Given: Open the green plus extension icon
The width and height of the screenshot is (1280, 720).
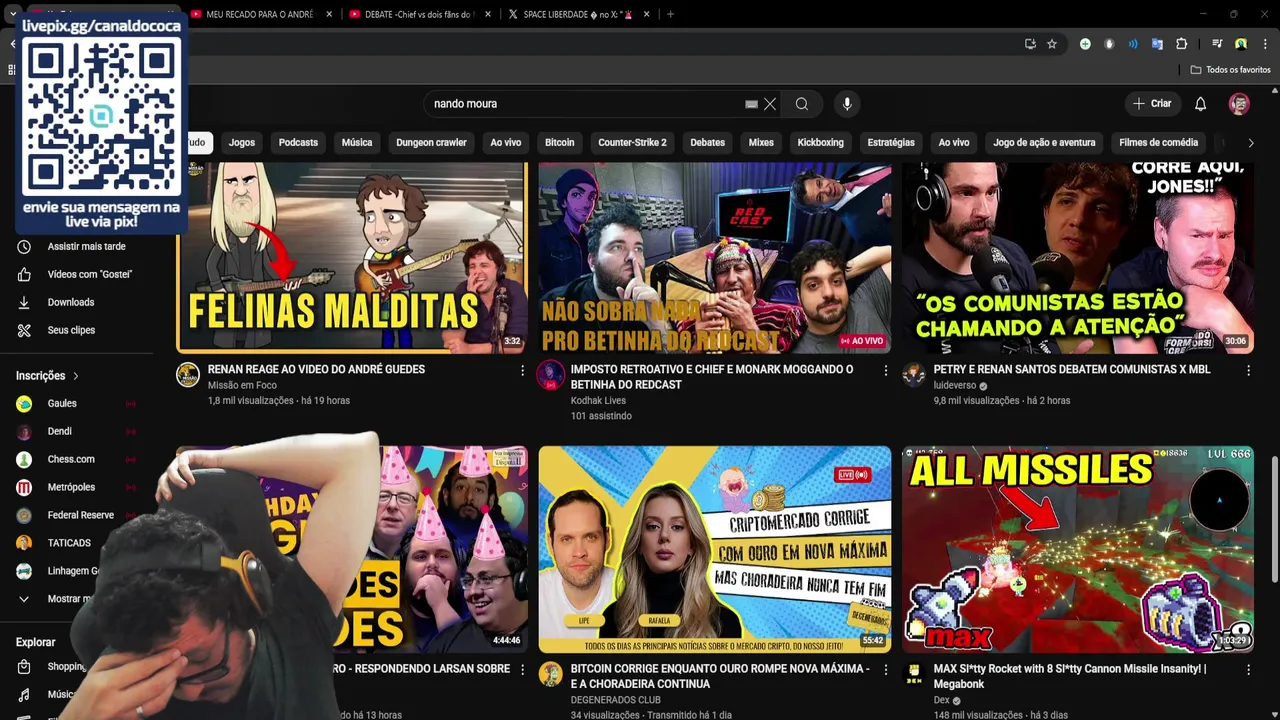Looking at the screenshot, I should [x=1085, y=44].
